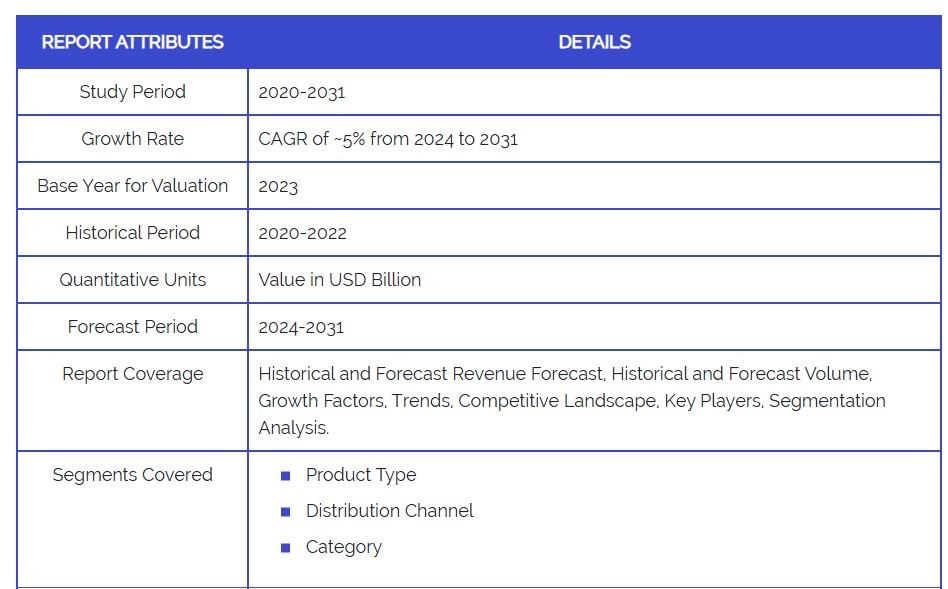Select the Historical Period row label
948x589 pixels.
pyautogui.click(x=132, y=233)
